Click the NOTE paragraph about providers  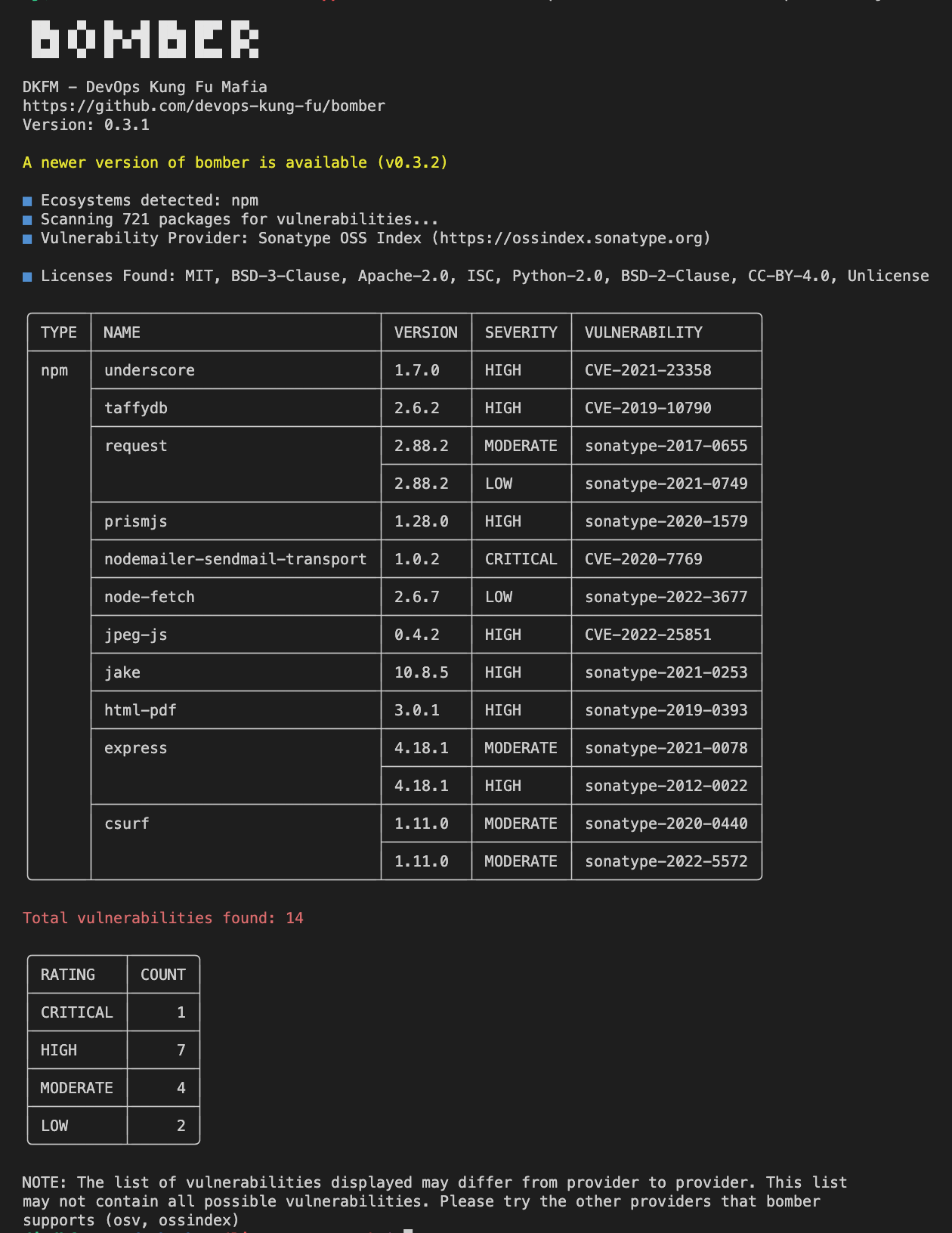pos(434,1201)
